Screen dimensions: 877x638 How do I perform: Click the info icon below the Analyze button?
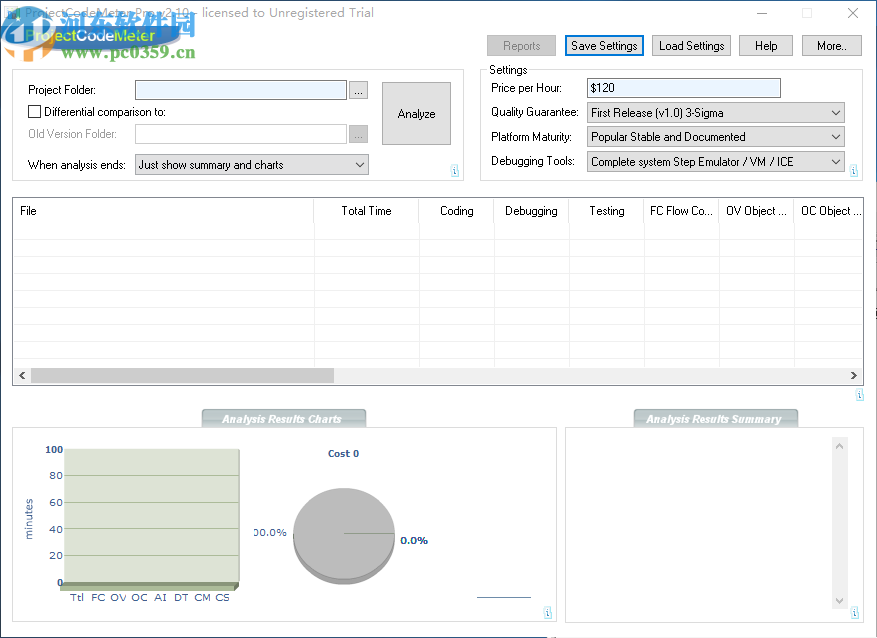tap(455, 171)
